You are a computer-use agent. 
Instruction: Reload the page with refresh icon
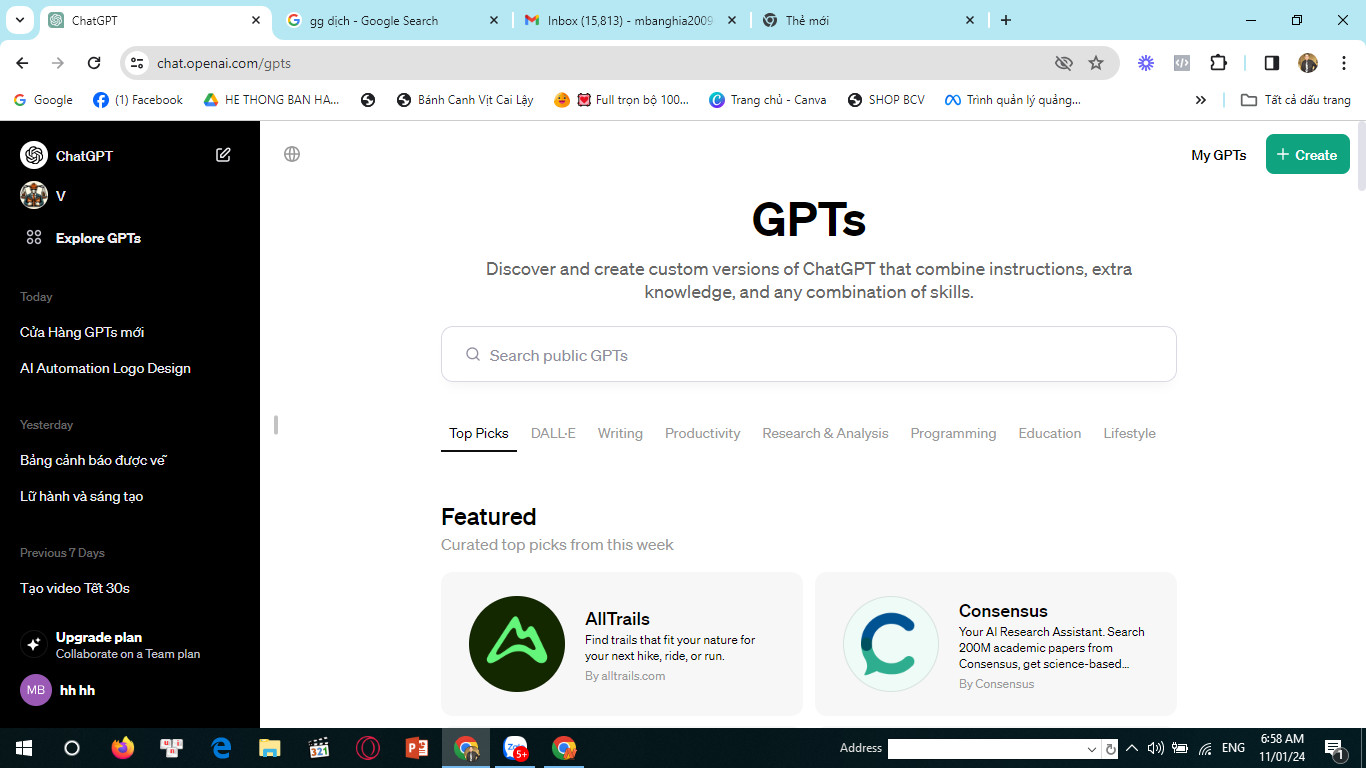[94, 63]
